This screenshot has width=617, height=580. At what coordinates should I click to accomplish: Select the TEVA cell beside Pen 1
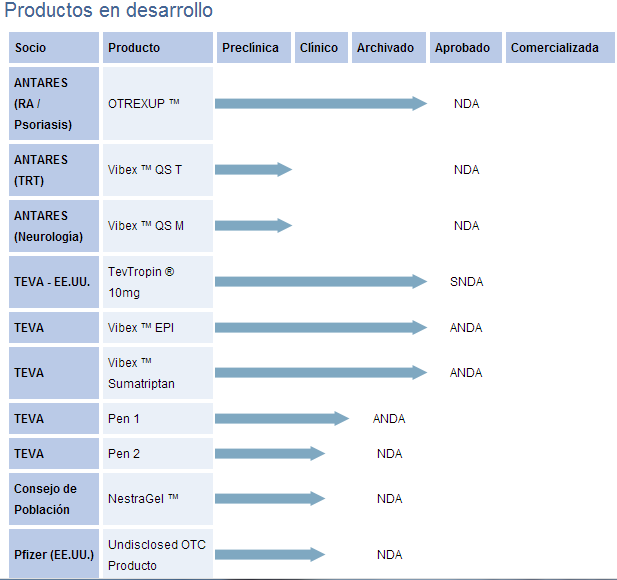click(x=54, y=418)
